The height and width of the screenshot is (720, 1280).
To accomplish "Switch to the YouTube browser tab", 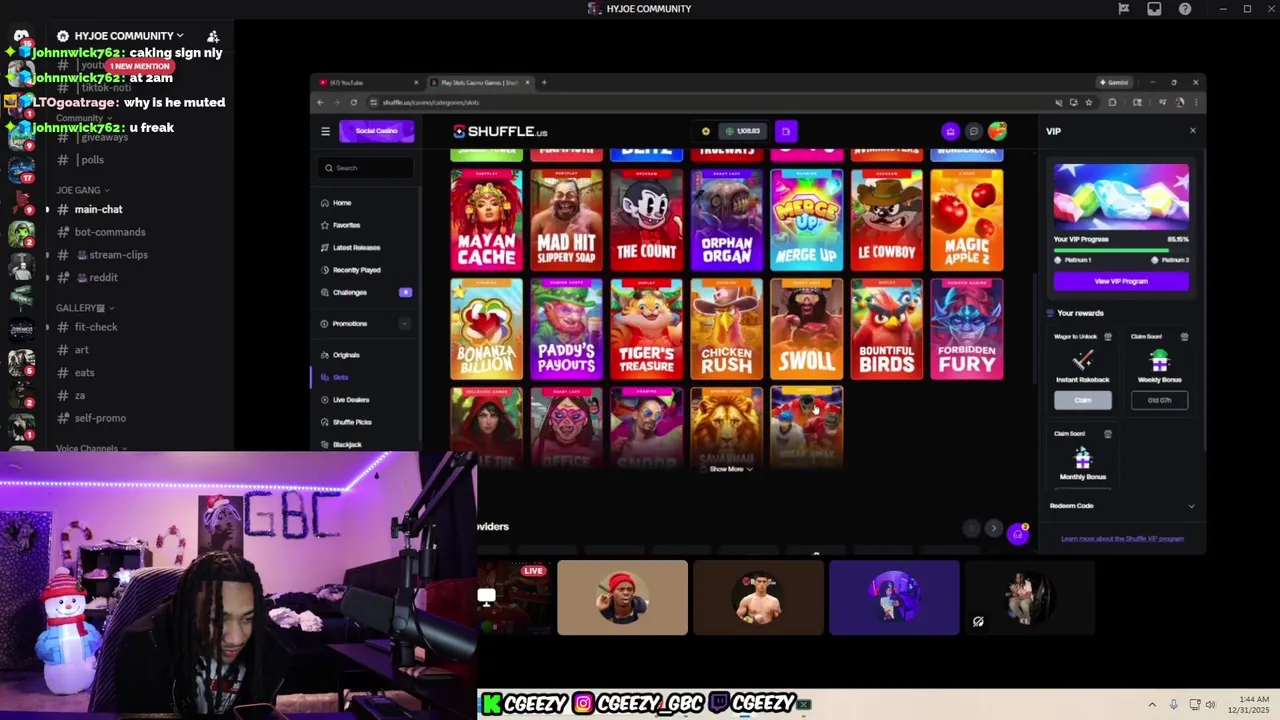I will point(366,82).
